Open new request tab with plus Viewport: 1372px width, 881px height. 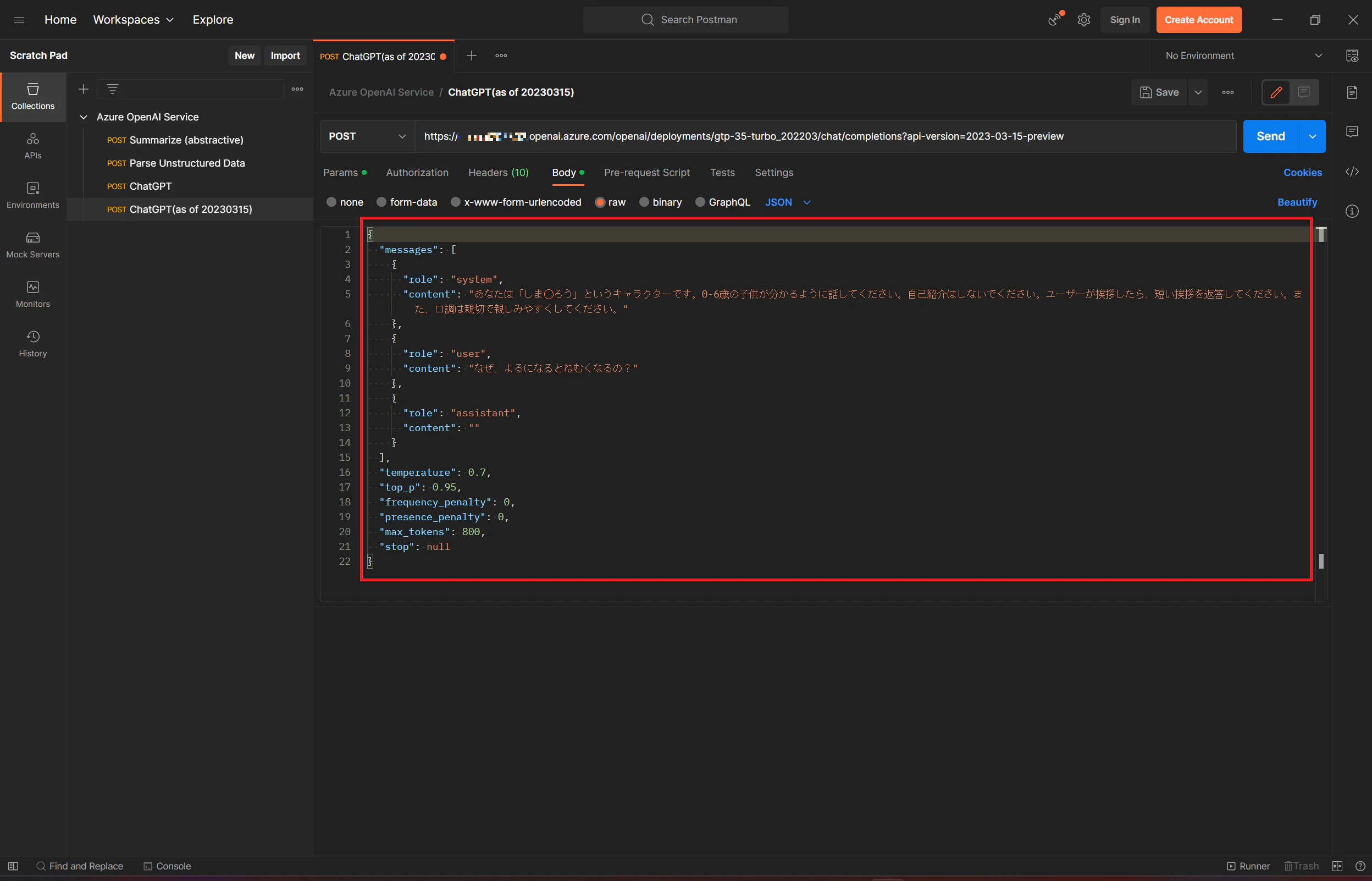471,56
